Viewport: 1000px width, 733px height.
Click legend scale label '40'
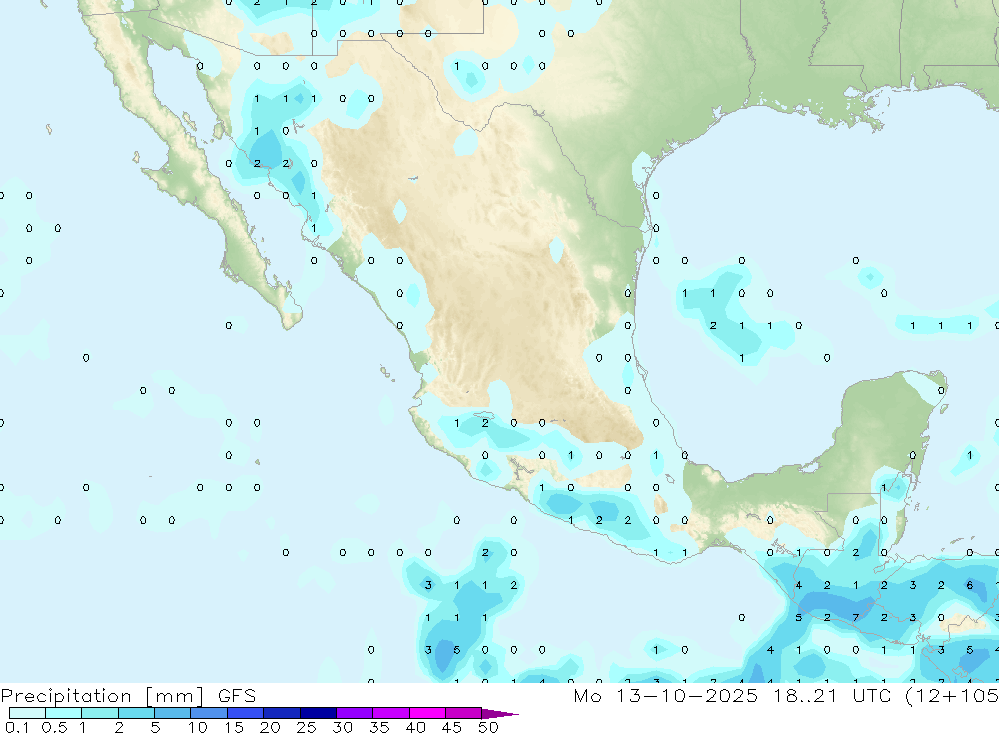tap(416, 727)
